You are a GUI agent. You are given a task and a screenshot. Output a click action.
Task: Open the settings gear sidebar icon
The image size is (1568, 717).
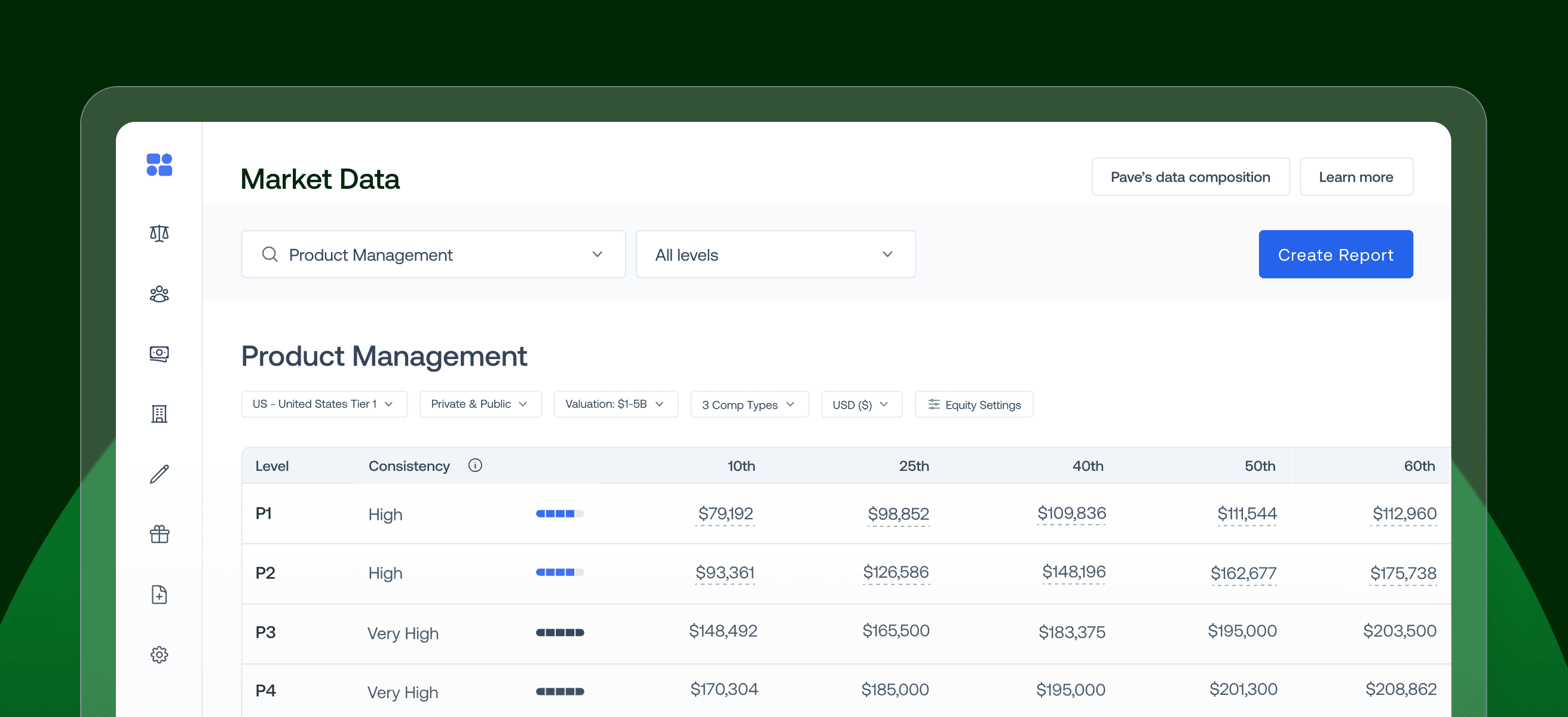tap(159, 655)
